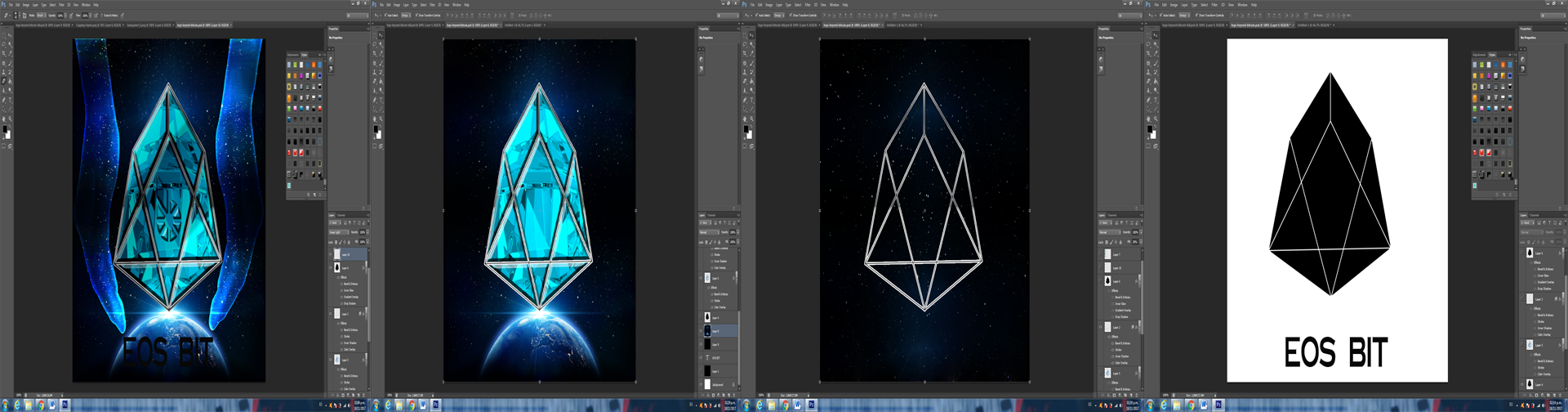Add layer mask in crystal-over-Earth Layers panel
The height and width of the screenshot is (412, 1568).
713,395
